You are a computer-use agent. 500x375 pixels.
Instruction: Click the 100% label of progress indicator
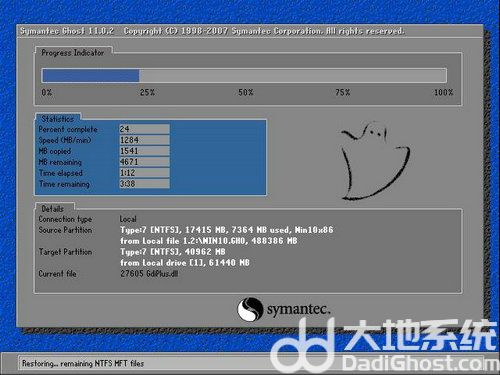coord(443,92)
